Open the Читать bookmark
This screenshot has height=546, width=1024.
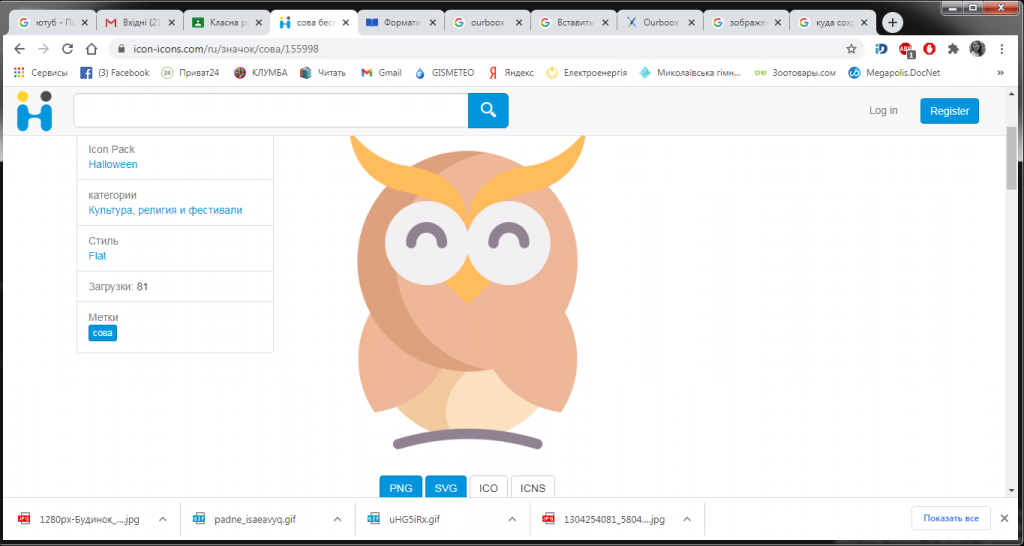(x=323, y=72)
